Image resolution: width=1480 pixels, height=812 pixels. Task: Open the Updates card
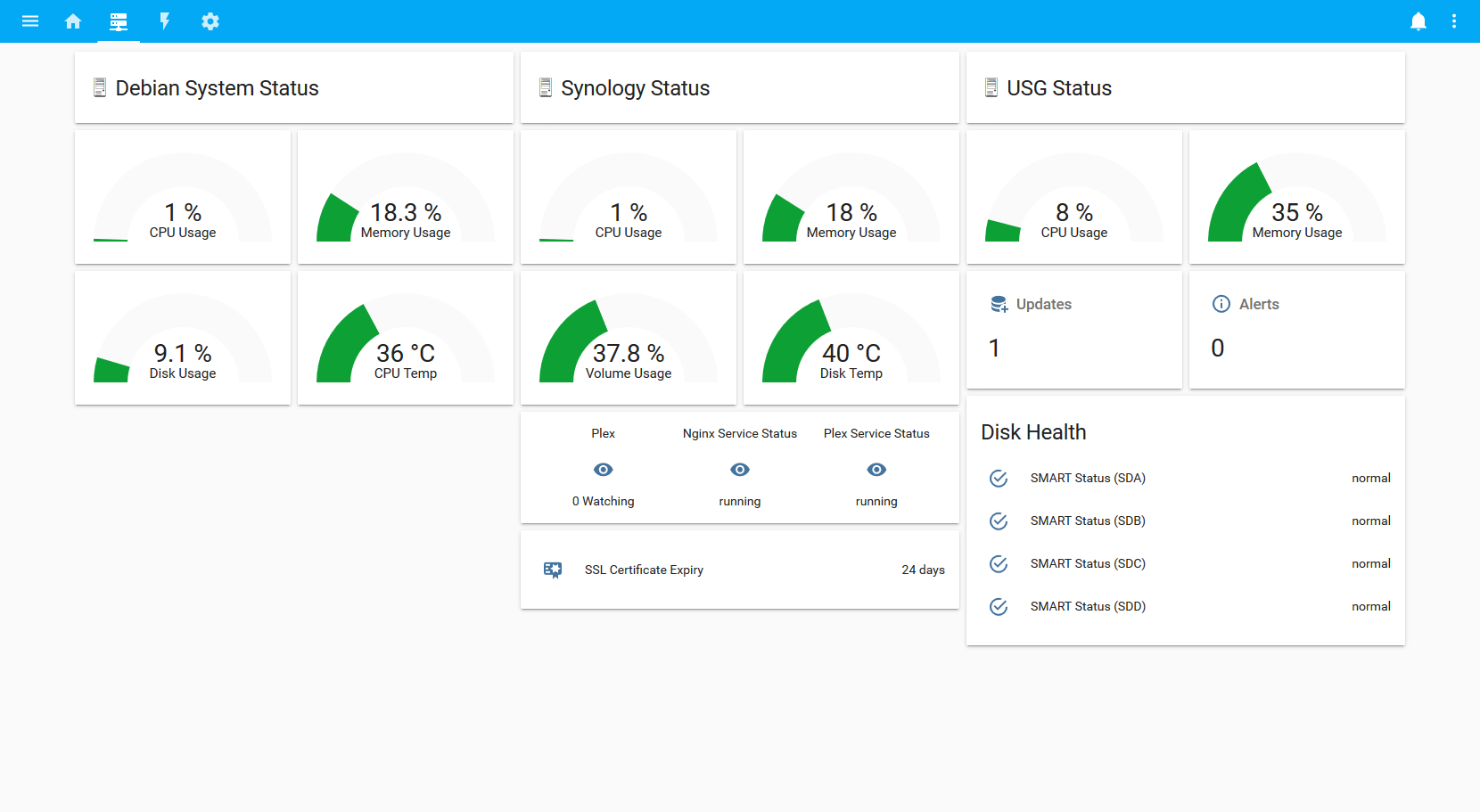tap(1073, 330)
